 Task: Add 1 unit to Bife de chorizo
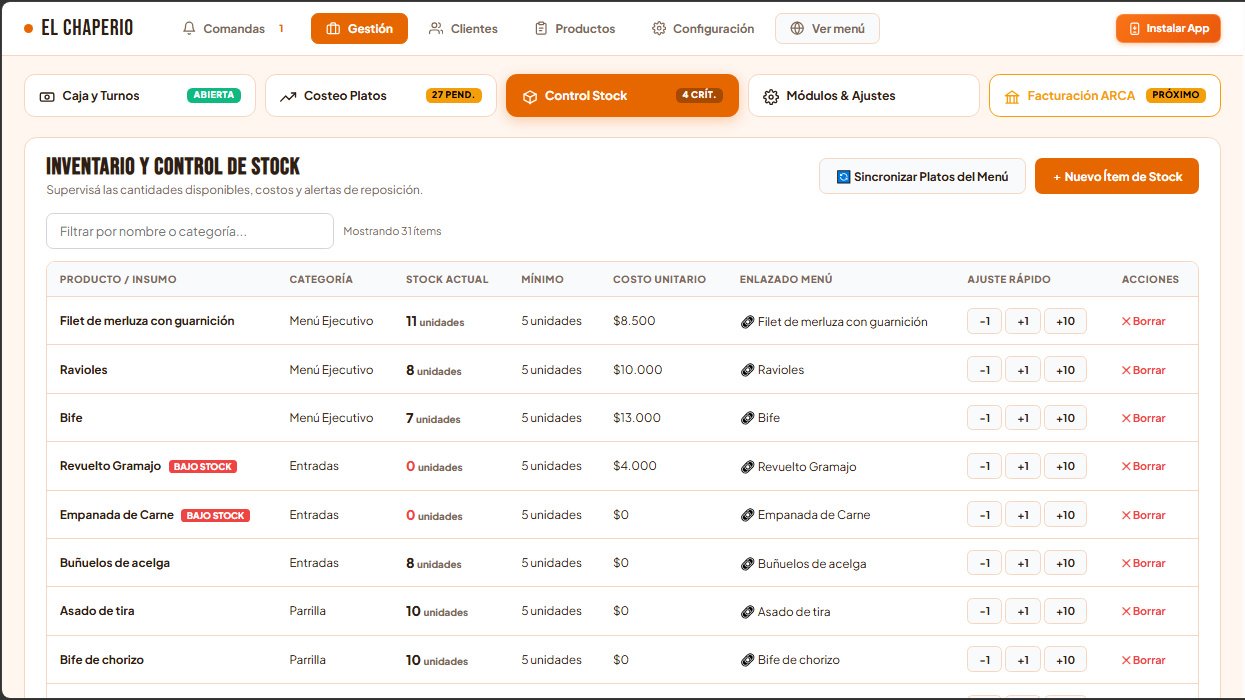(1023, 660)
